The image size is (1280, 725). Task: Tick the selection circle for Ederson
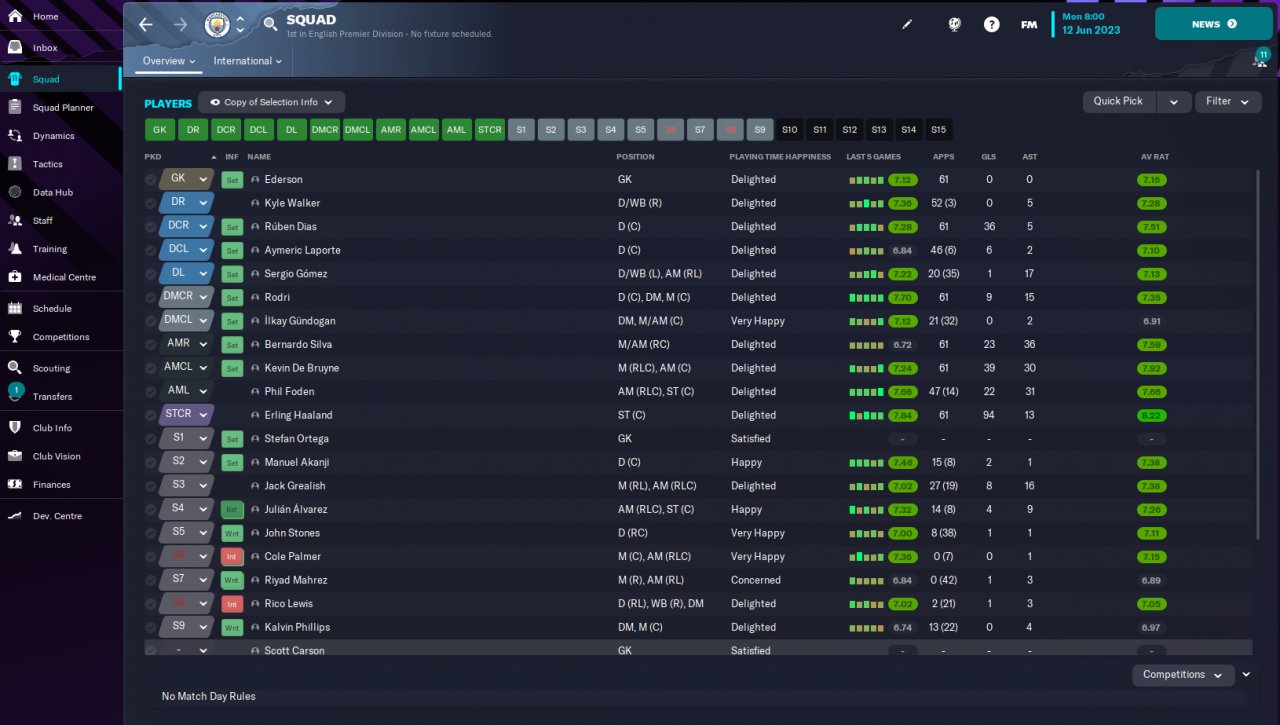[151, 180]
